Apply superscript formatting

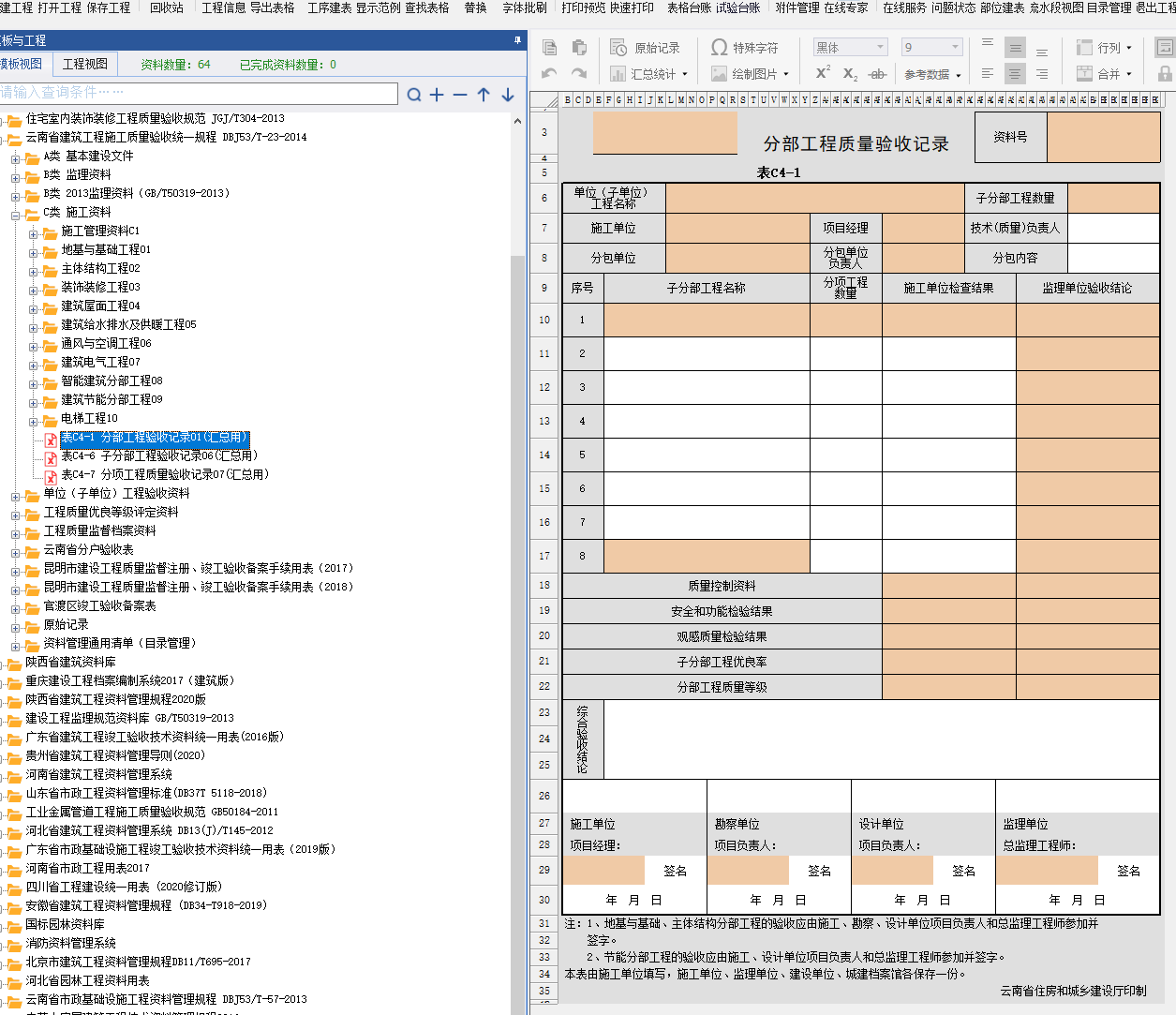tap(823, 73)
